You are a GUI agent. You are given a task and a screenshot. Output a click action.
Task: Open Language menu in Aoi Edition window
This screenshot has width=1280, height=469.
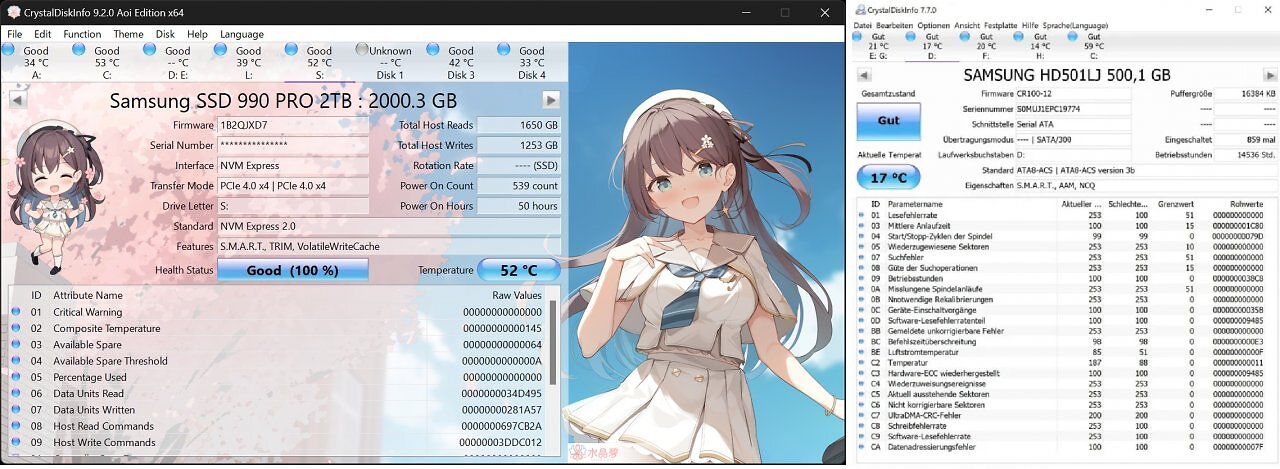coord(242,34)
